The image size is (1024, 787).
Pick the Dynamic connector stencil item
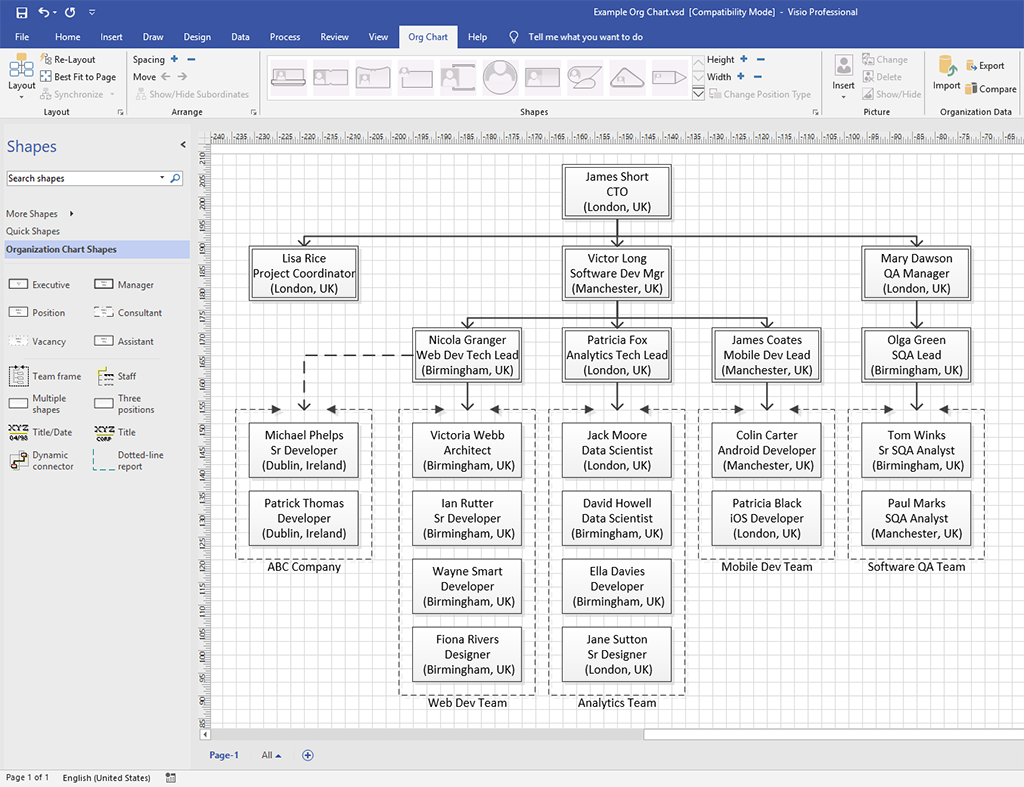(x=41, y=460)
